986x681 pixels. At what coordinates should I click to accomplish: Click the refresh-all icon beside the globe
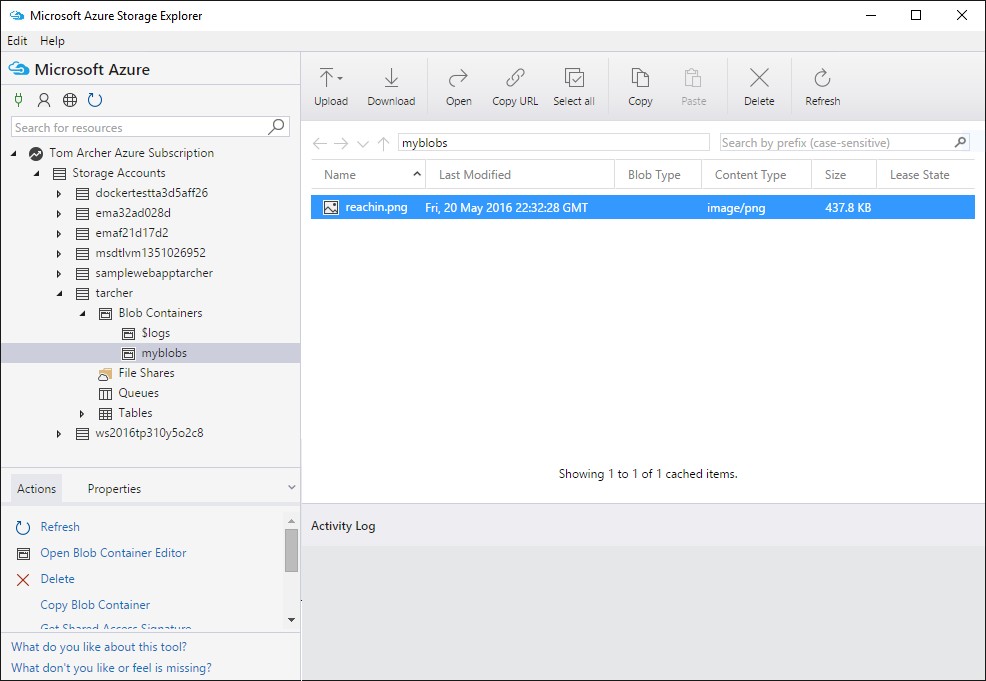(x=95, y=99)
